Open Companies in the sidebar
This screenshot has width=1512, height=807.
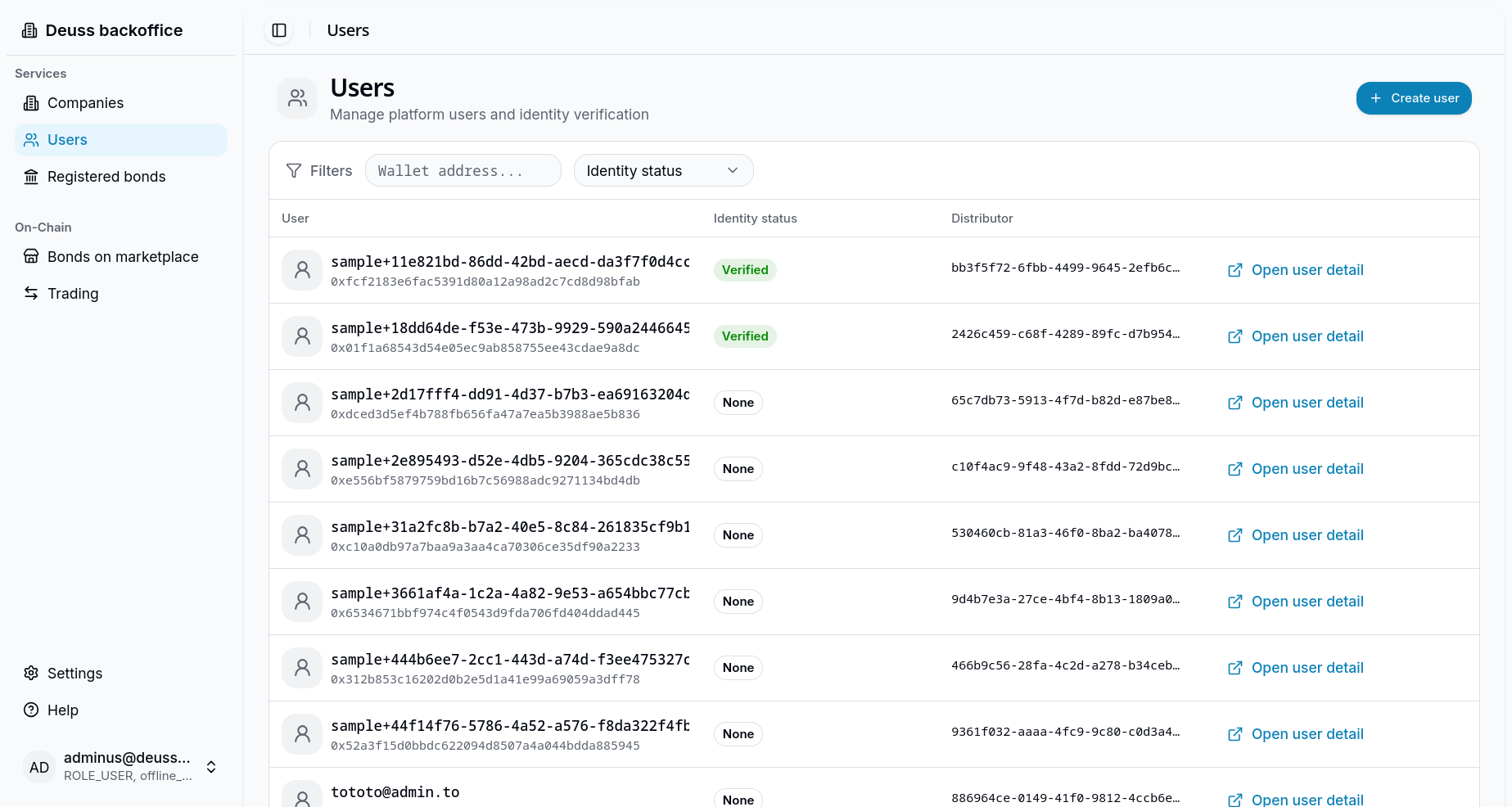121,103
